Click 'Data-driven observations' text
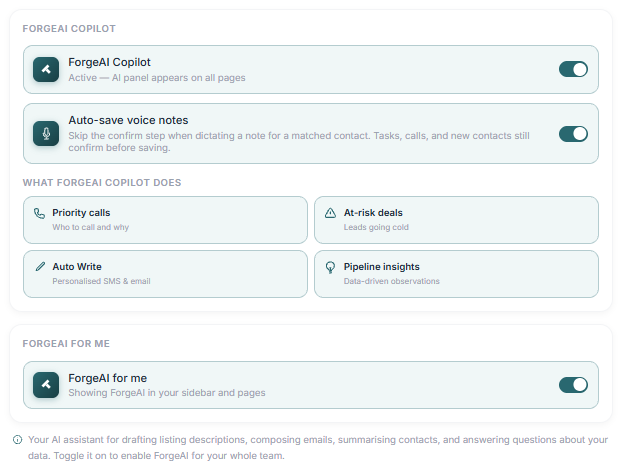 (392, 281)
